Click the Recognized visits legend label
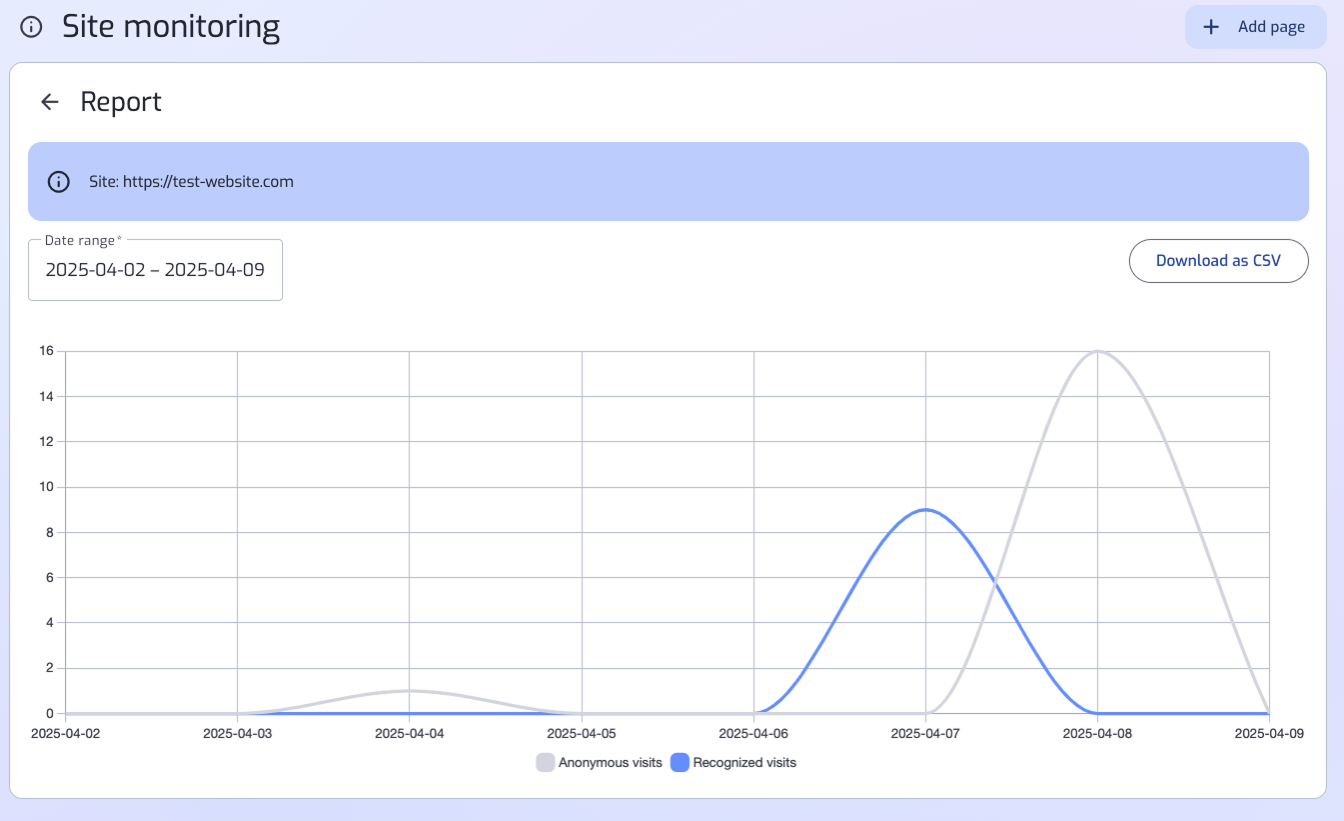 (745, 762)
